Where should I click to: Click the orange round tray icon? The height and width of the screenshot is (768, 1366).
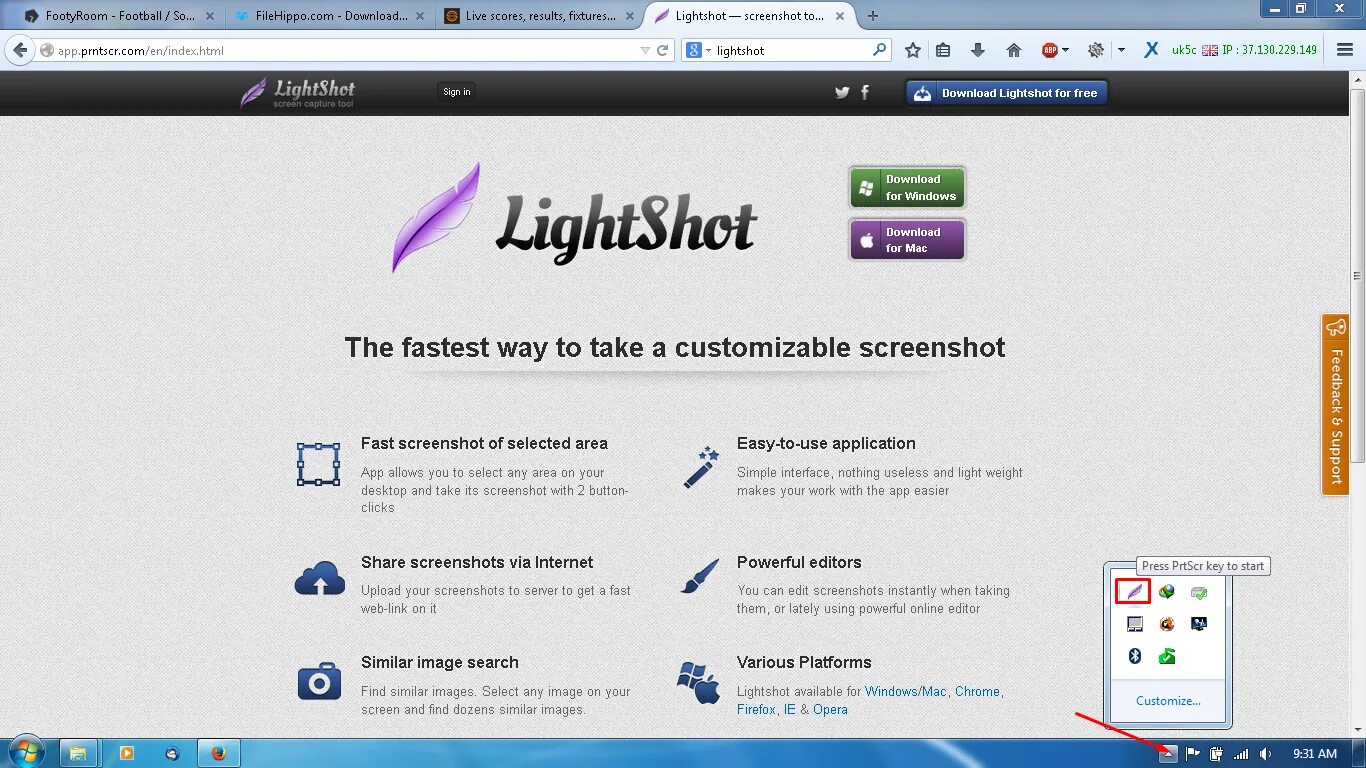(1166, 624)
